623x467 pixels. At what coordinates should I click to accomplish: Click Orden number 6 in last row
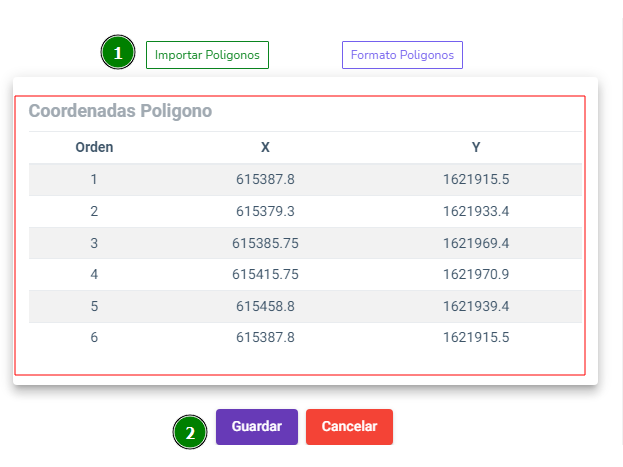click(94, 337)
